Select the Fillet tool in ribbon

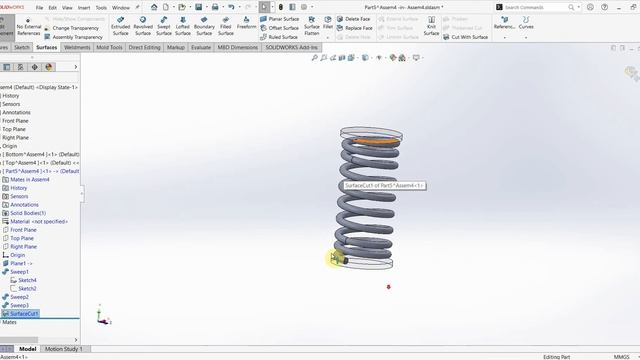tap(328, 23)
